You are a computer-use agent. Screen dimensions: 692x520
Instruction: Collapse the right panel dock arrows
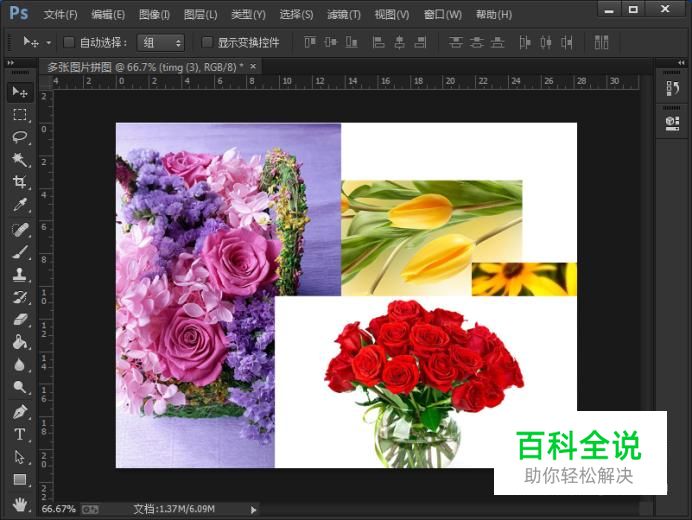point(681,63)
